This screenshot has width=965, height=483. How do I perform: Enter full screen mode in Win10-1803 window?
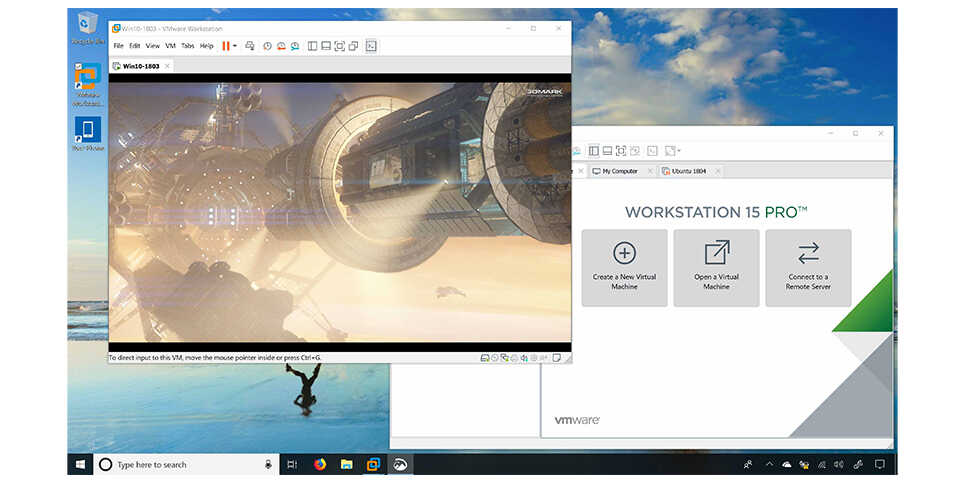(x=339, y=46)
